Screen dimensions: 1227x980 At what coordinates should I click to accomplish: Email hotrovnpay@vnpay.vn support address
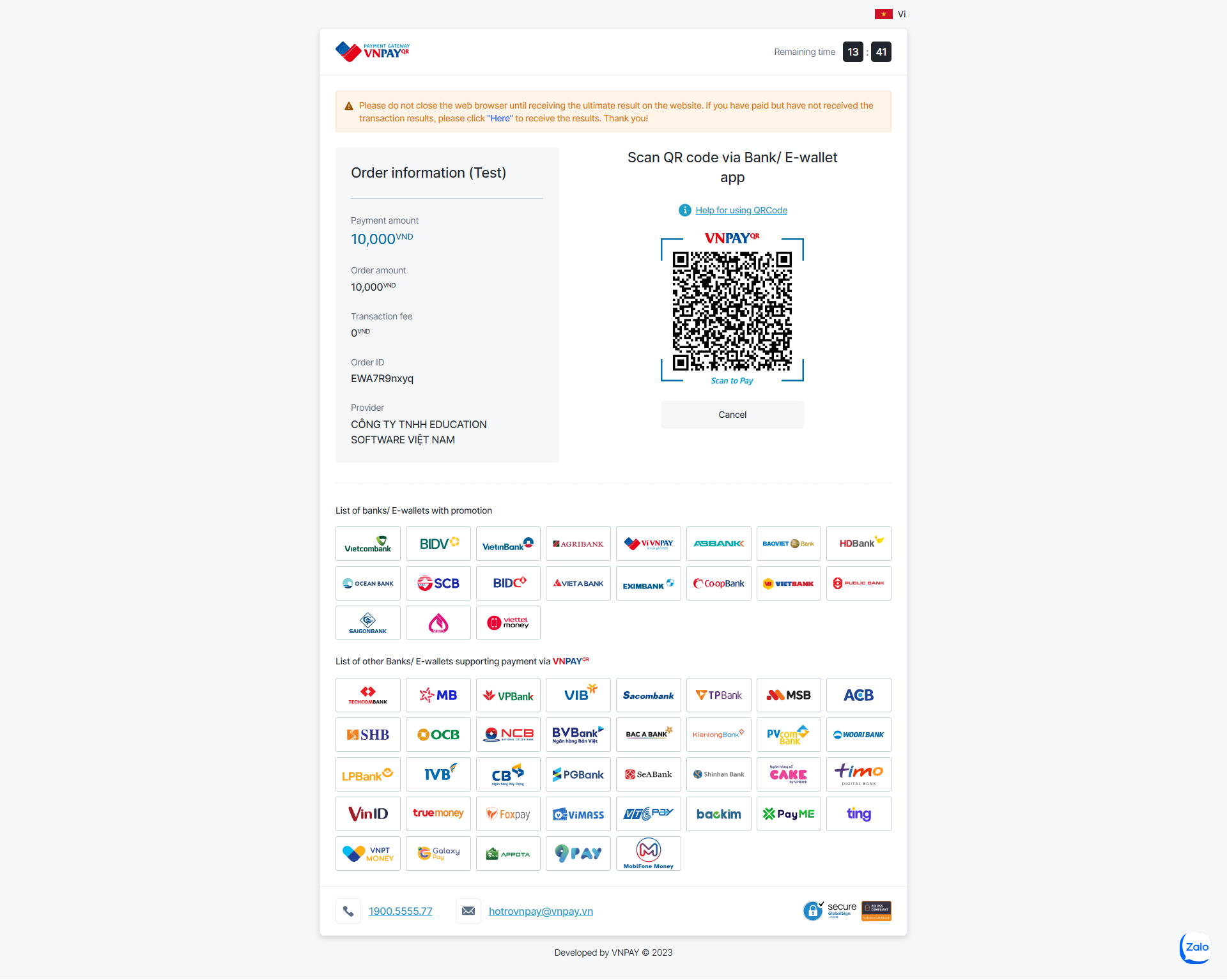point(541,911)
